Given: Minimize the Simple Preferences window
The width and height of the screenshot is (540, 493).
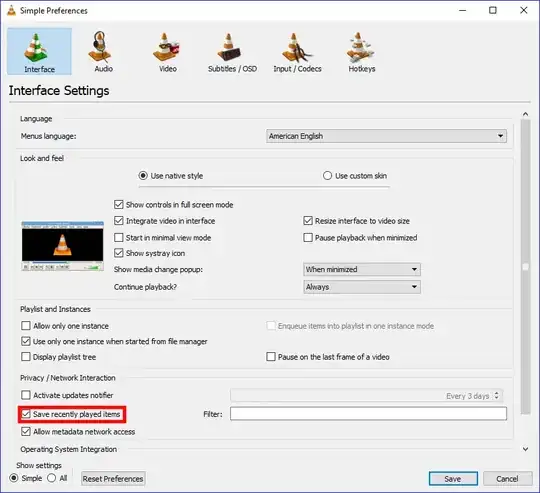Looking at the screenshot, I should point(463,10).
